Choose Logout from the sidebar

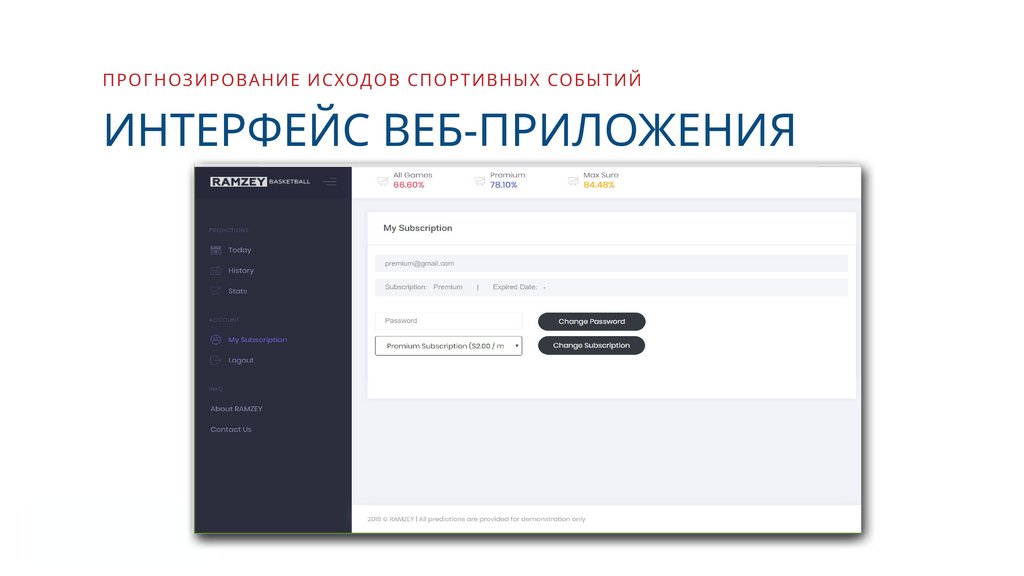(241, 360)
